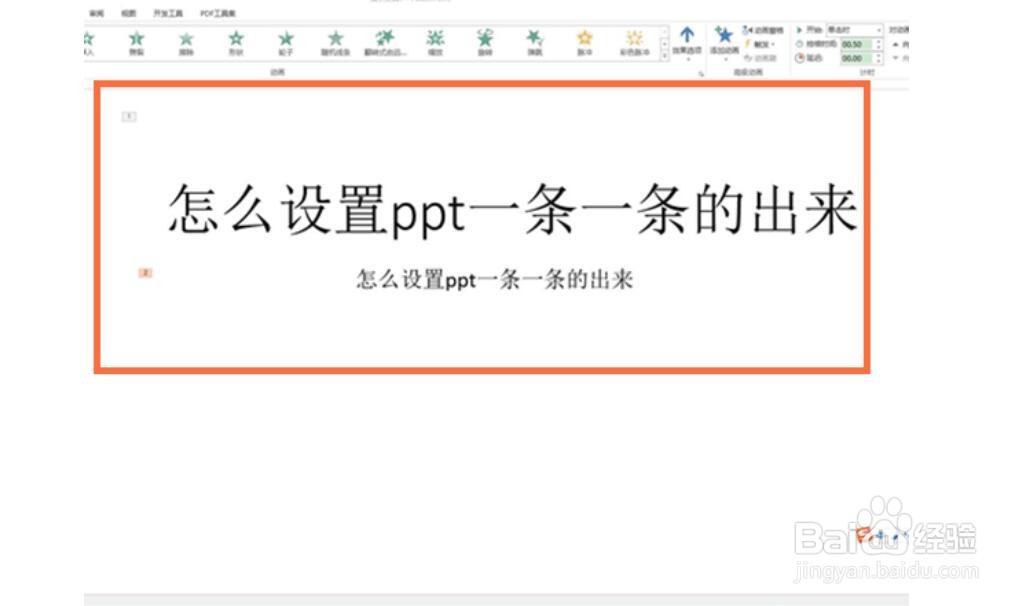The height and width of the screenshot is (606, 1035).
Task: Open the 触发 (Trigger) dropdown
Action: point(760,44)
